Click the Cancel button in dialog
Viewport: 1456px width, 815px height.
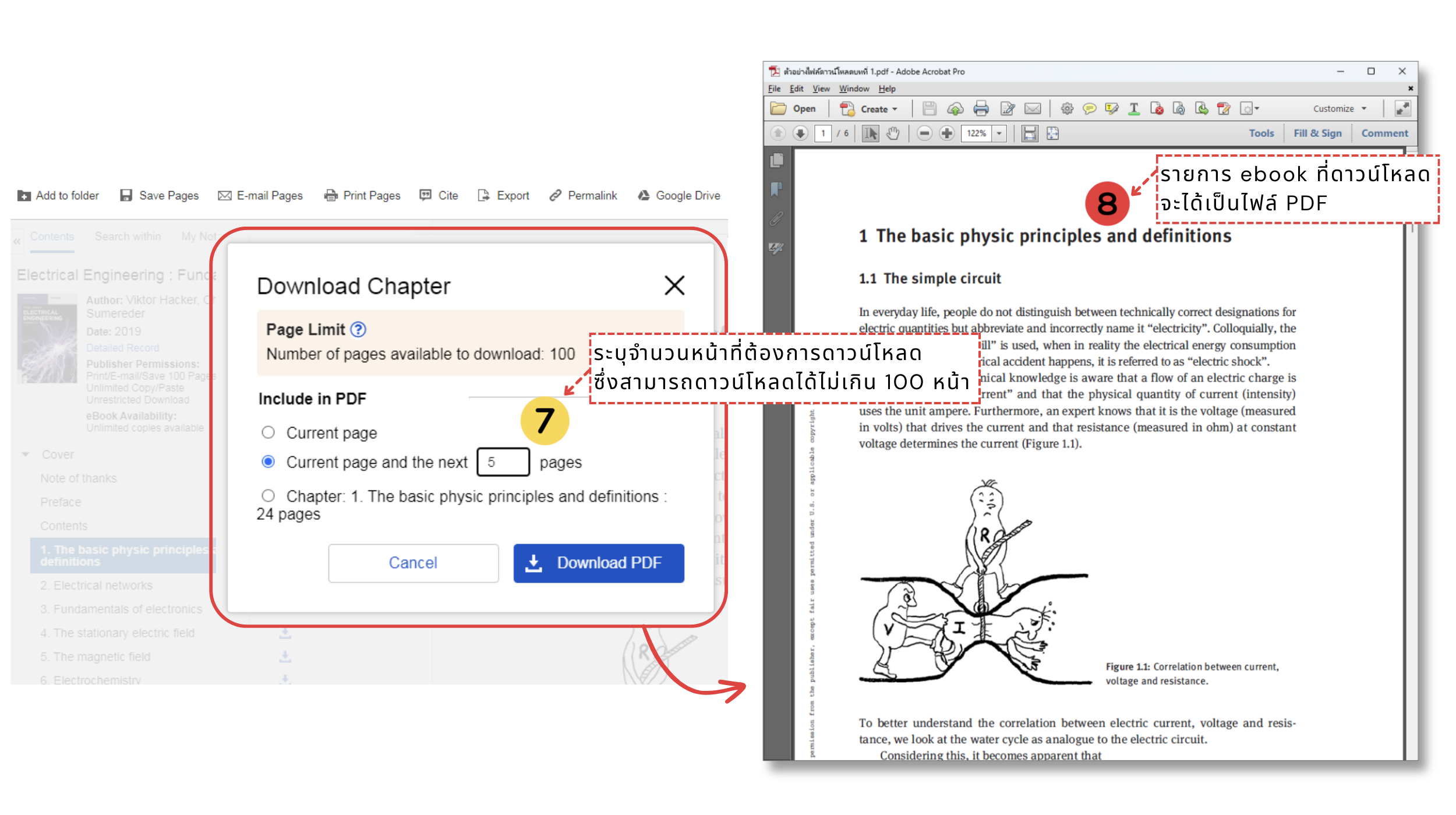pos(413,563)
